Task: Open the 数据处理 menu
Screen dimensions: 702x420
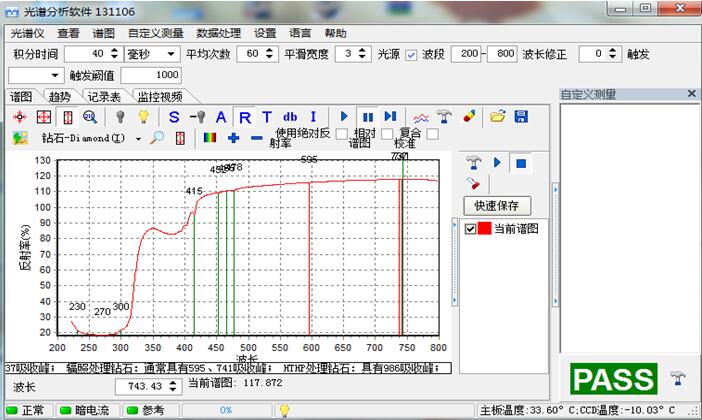Action: 221,32
